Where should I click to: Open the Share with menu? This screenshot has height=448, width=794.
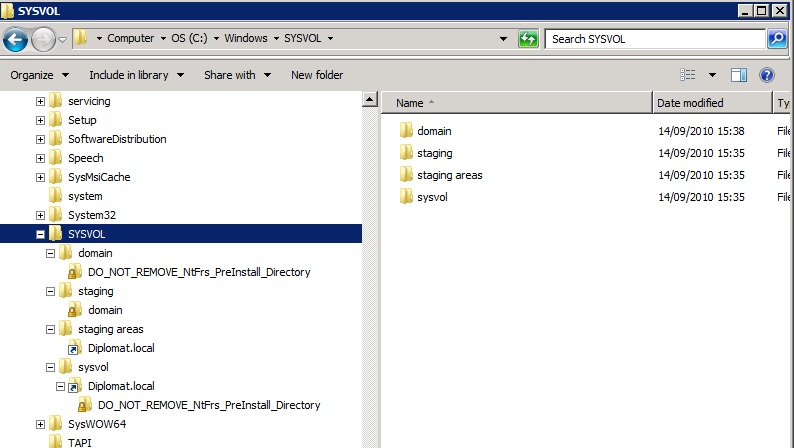pyautogui.click(x=237, y=75)
